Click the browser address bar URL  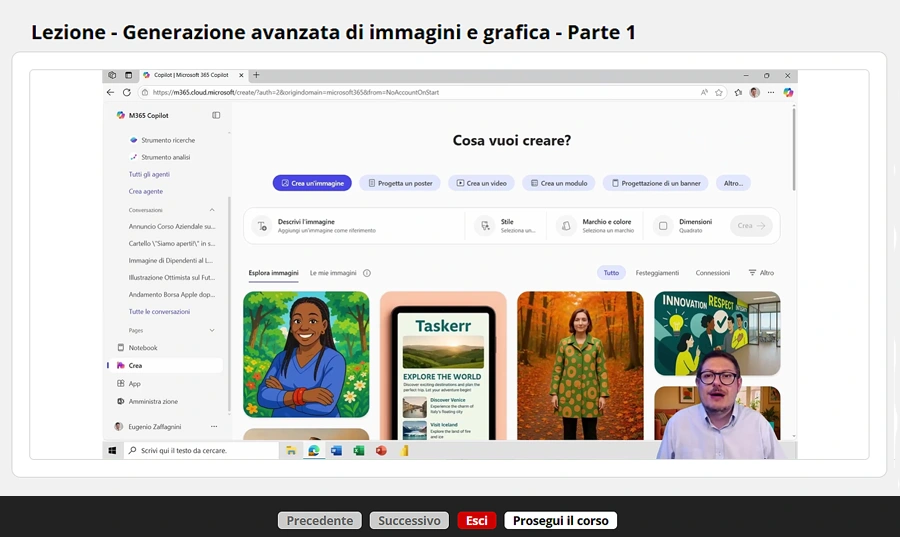296,92
